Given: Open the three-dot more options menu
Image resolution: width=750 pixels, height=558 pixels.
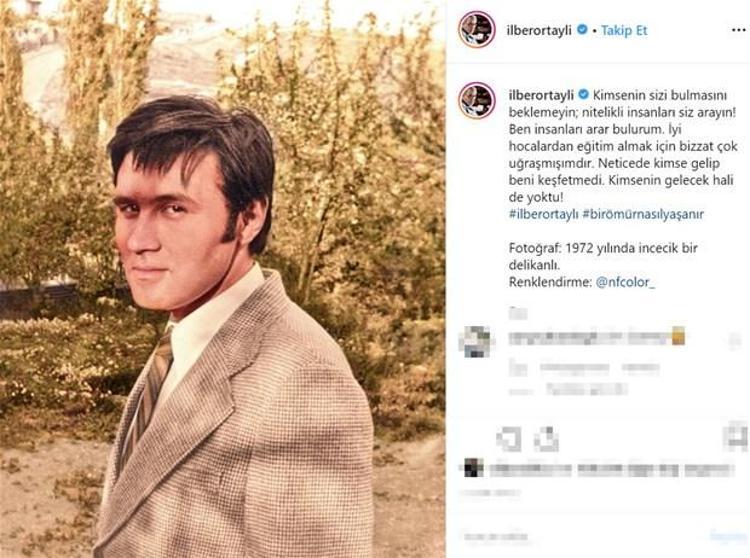Looking at the screenshot, I should 733,30.
